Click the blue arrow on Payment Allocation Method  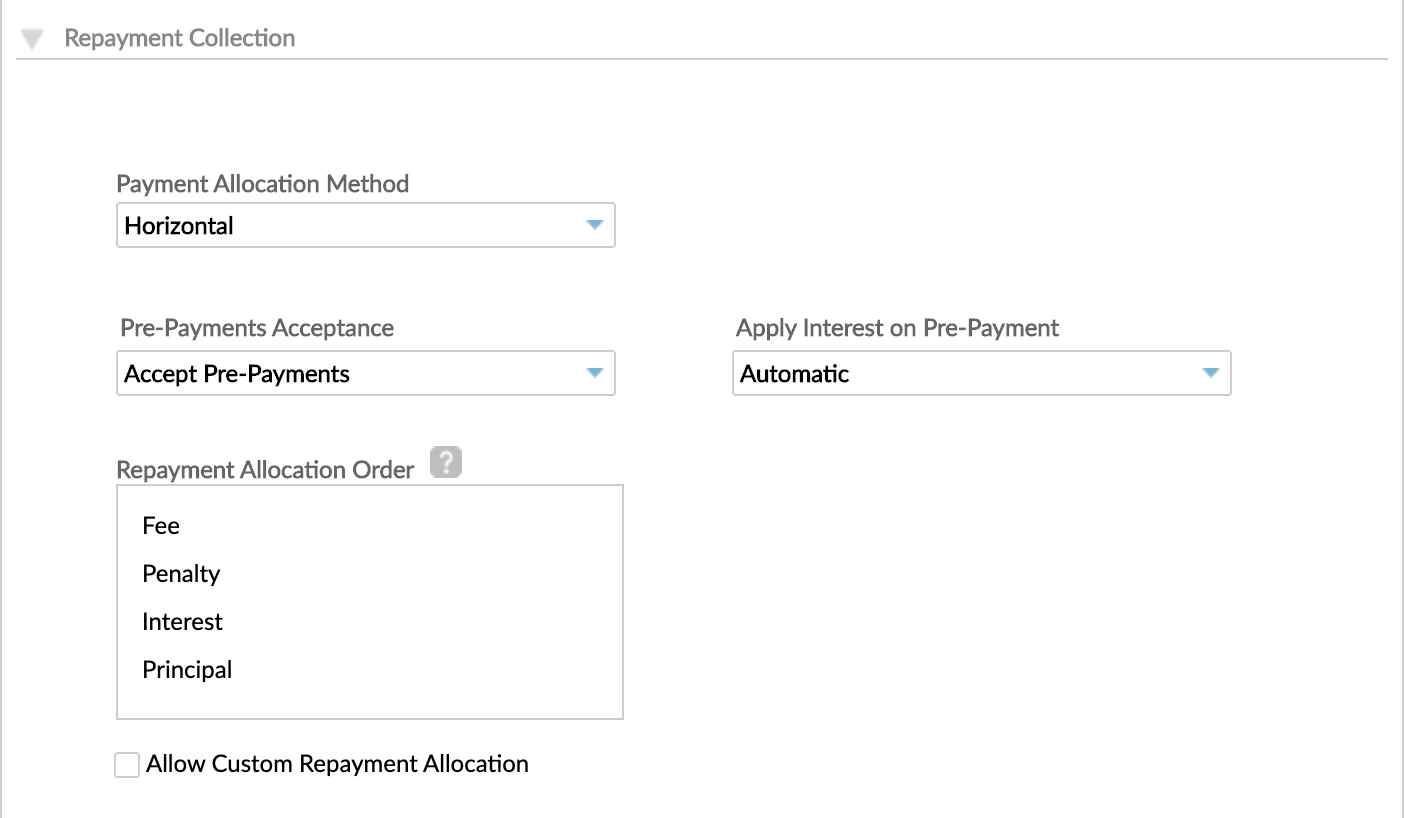[x=597, y=225]
